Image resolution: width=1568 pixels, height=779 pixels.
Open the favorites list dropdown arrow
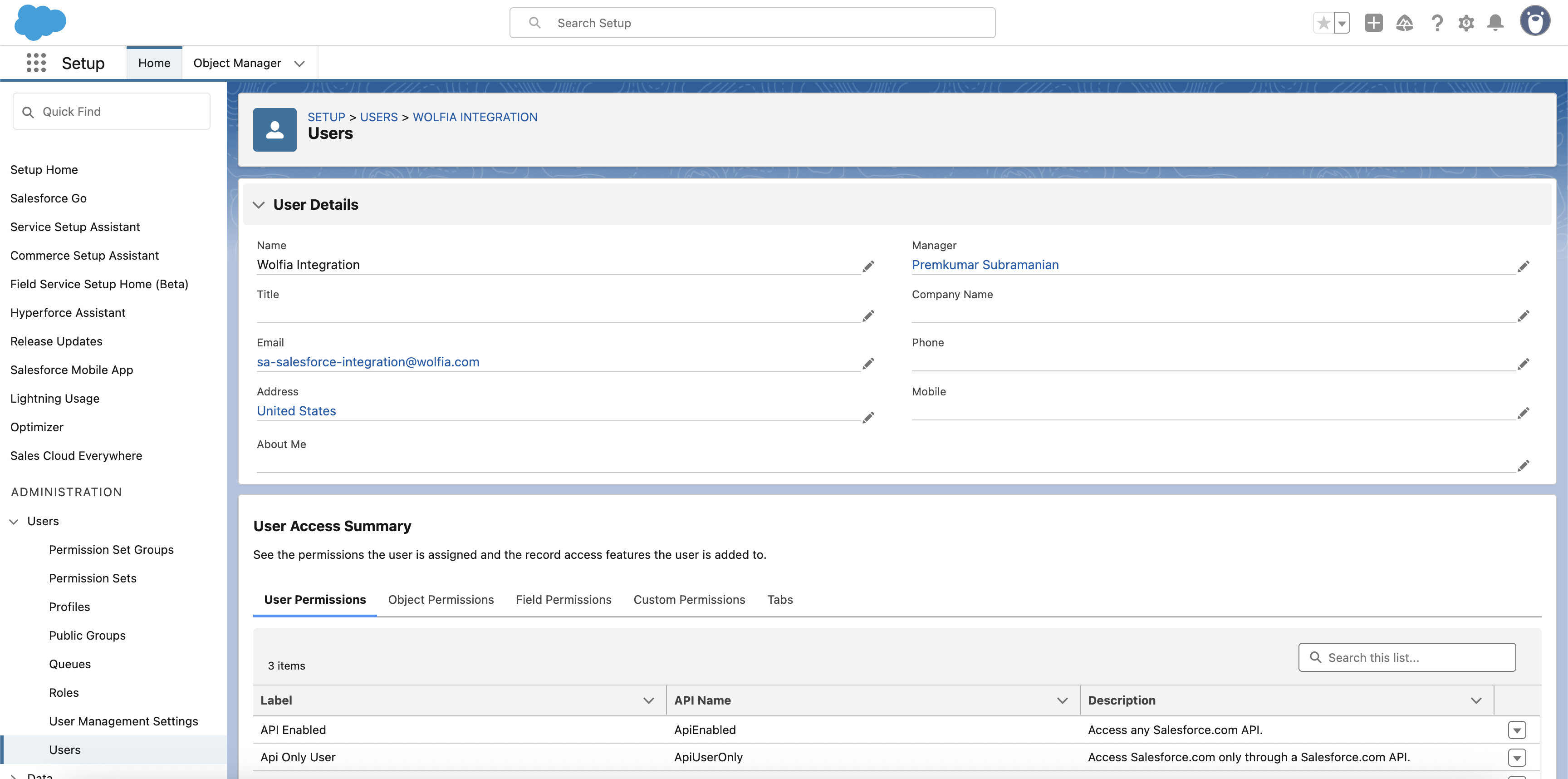pos(1342,23)
